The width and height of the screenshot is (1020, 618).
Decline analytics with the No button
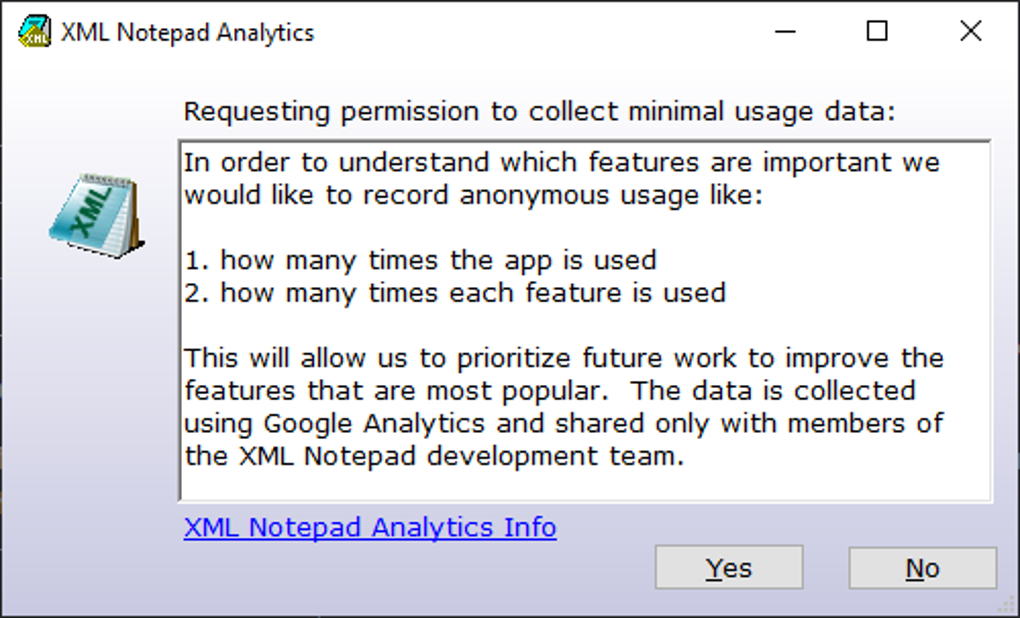pos(922,568)
